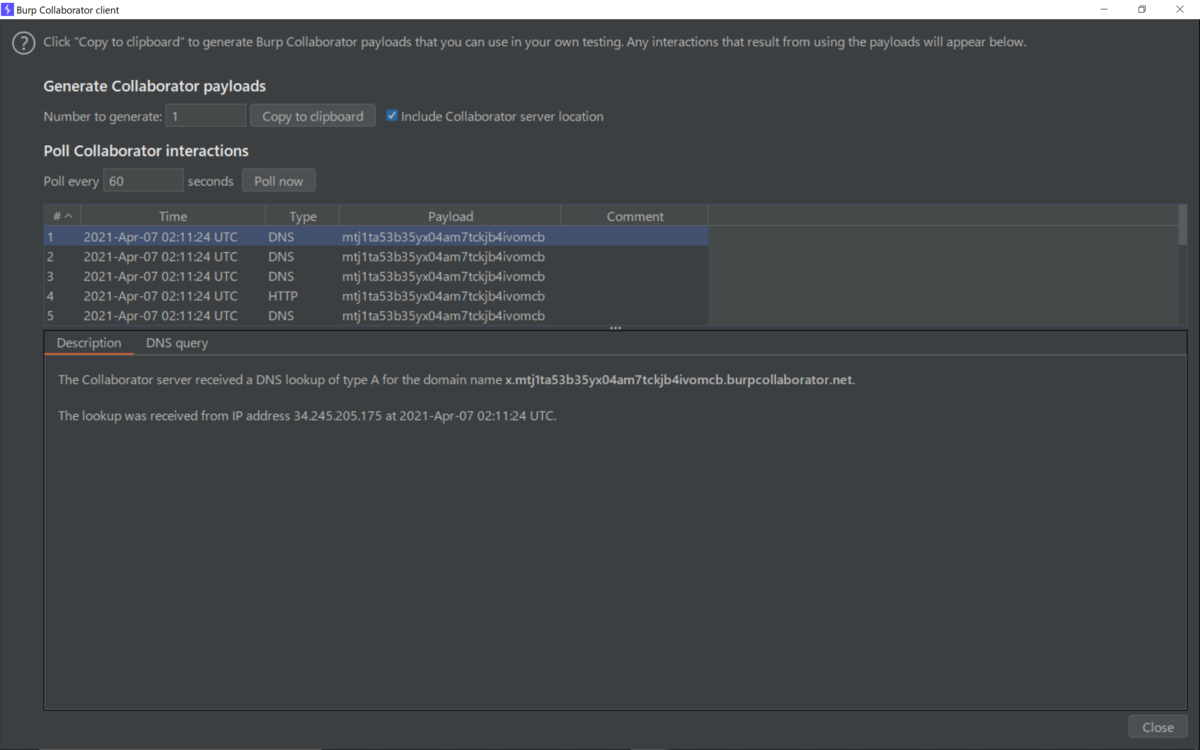Click the split pane divider dots handle
Screen dimensions: 1200x750
click(x=615, y=328)
